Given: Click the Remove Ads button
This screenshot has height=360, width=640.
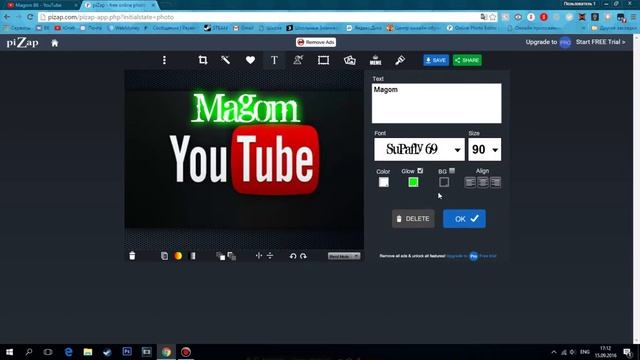Looking at the screenshot, I should coord(316,42).
